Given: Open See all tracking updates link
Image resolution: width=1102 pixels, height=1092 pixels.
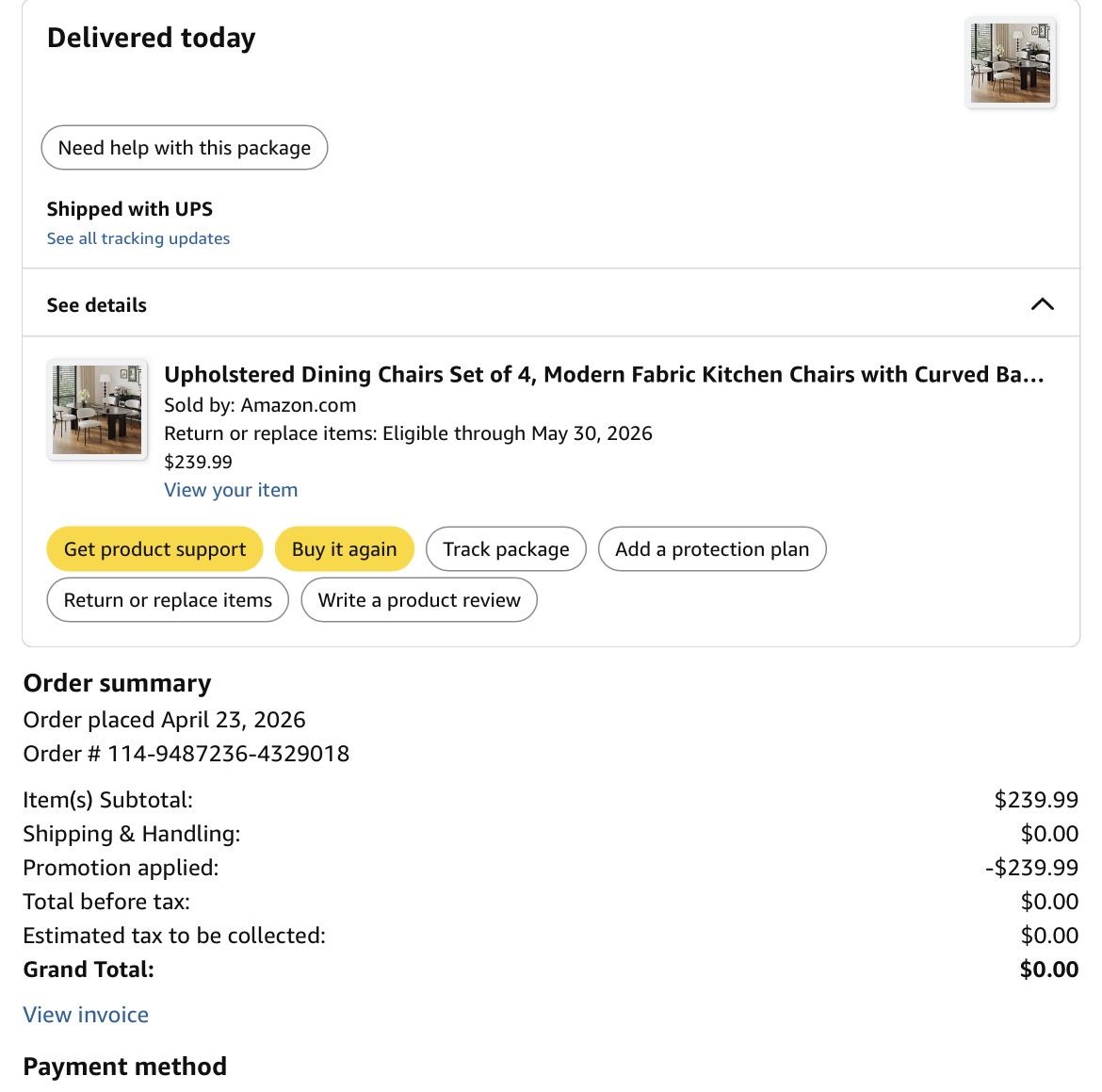Looking at the screenshot, I should click(138, 238).
